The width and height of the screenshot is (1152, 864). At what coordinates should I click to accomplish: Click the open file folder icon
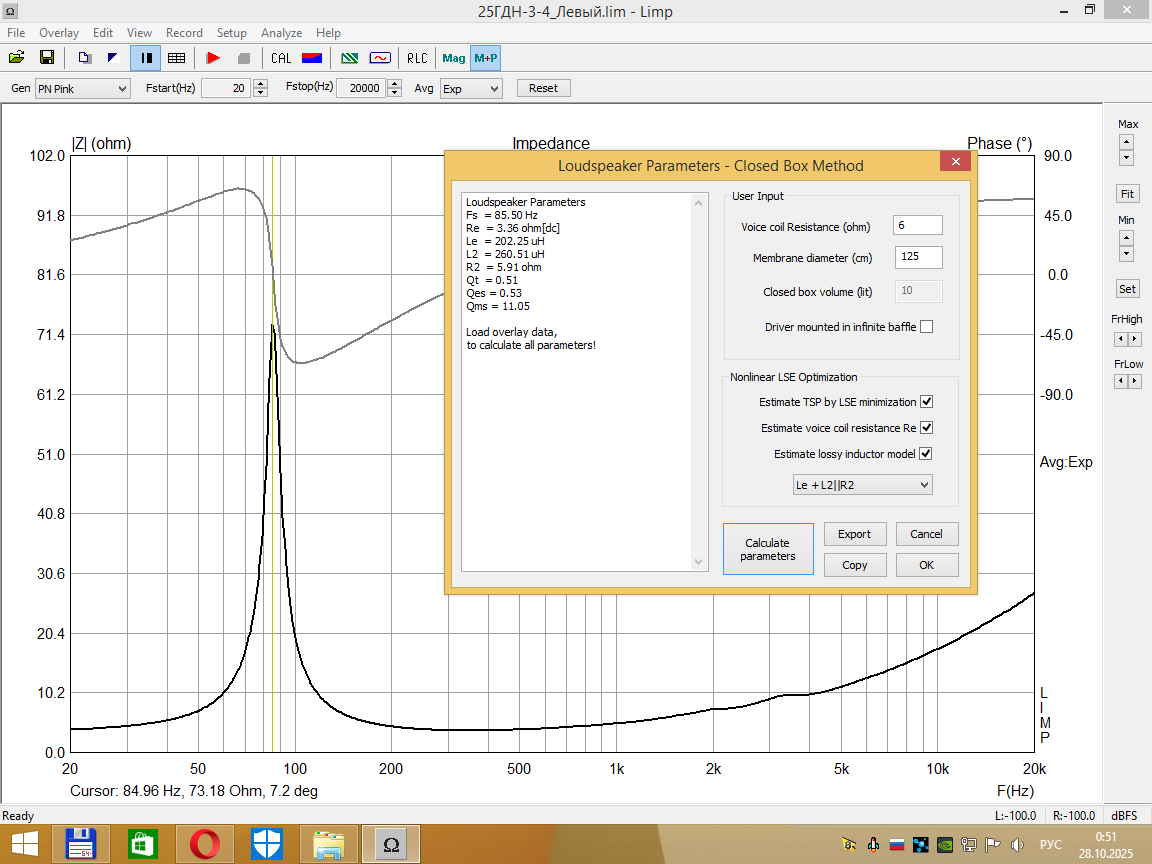(17, 58)
